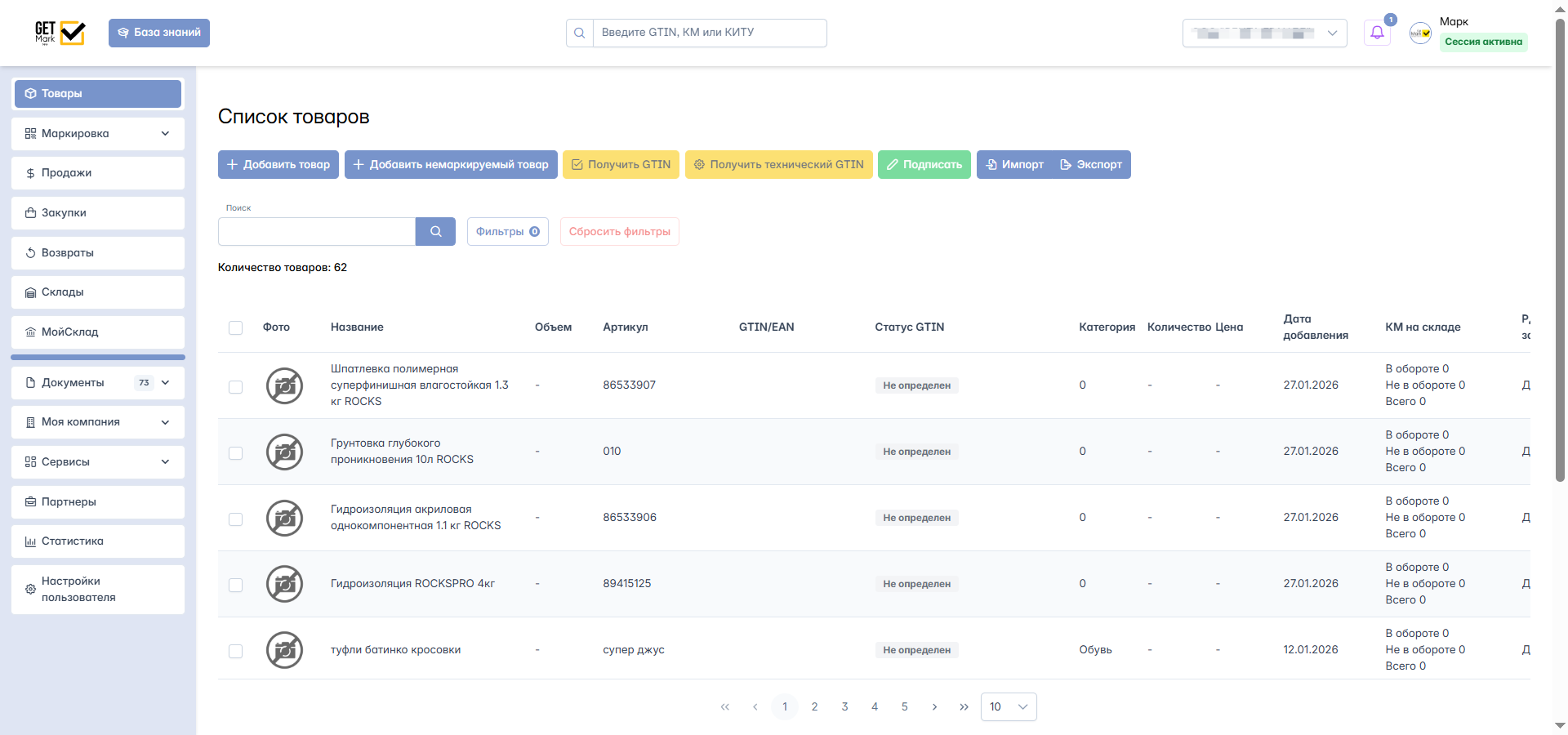1568x735 pixels.
Task: Check the box for Шпатлевка полимерная row
Action: click(236, 386)
